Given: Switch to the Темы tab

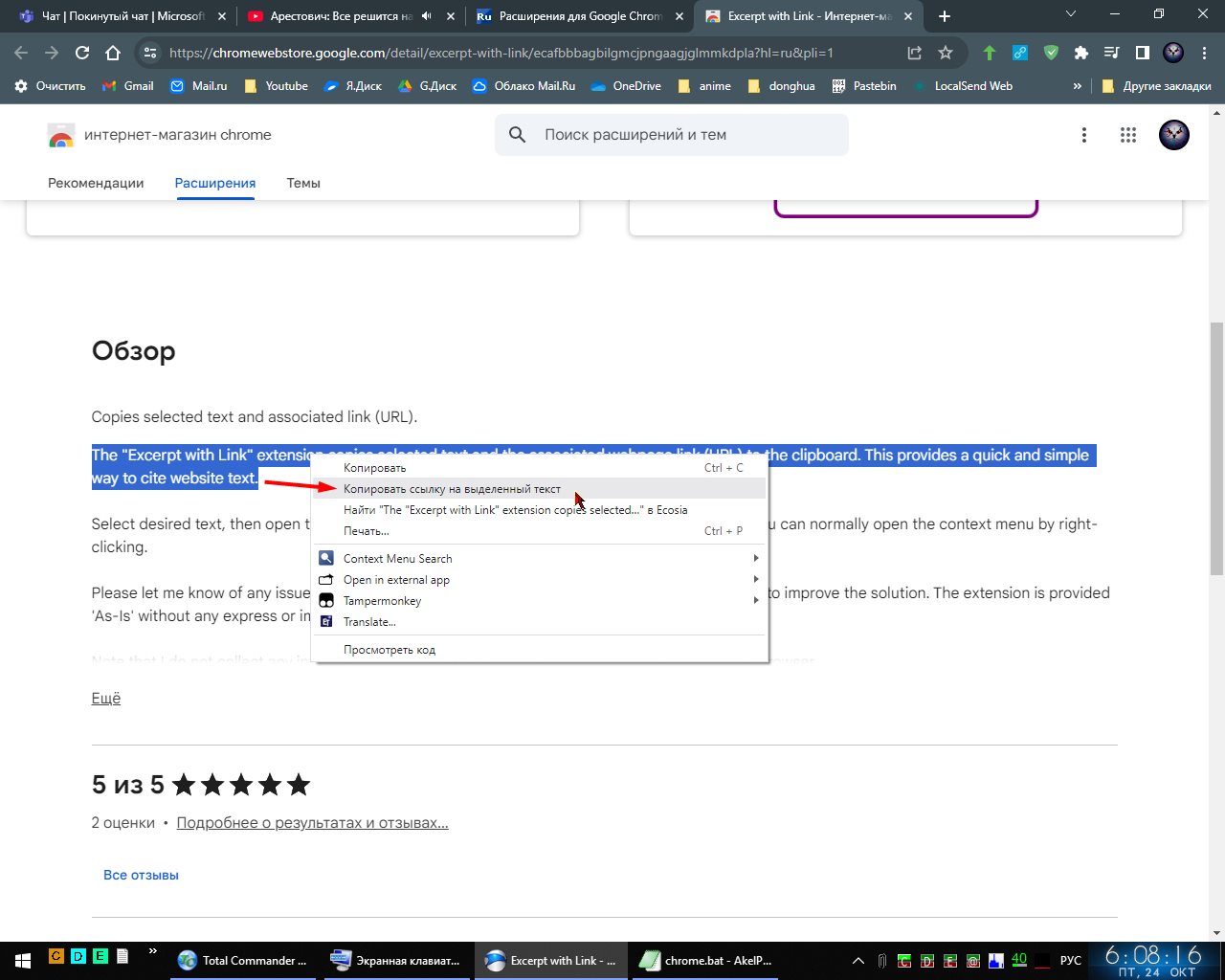Looking at the screenshot, I should pyautogui.click(x=303, y=183).
